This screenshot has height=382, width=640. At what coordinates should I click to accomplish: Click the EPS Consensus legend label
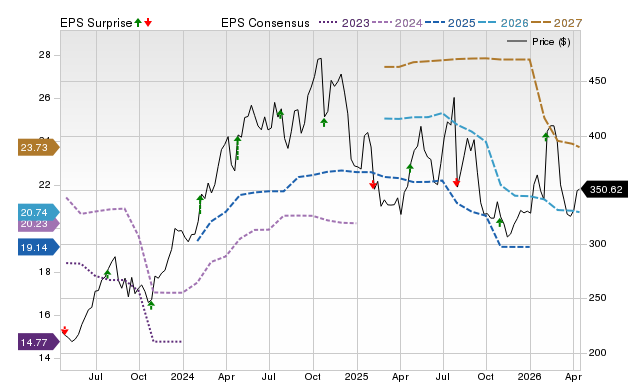click(265, 23)
